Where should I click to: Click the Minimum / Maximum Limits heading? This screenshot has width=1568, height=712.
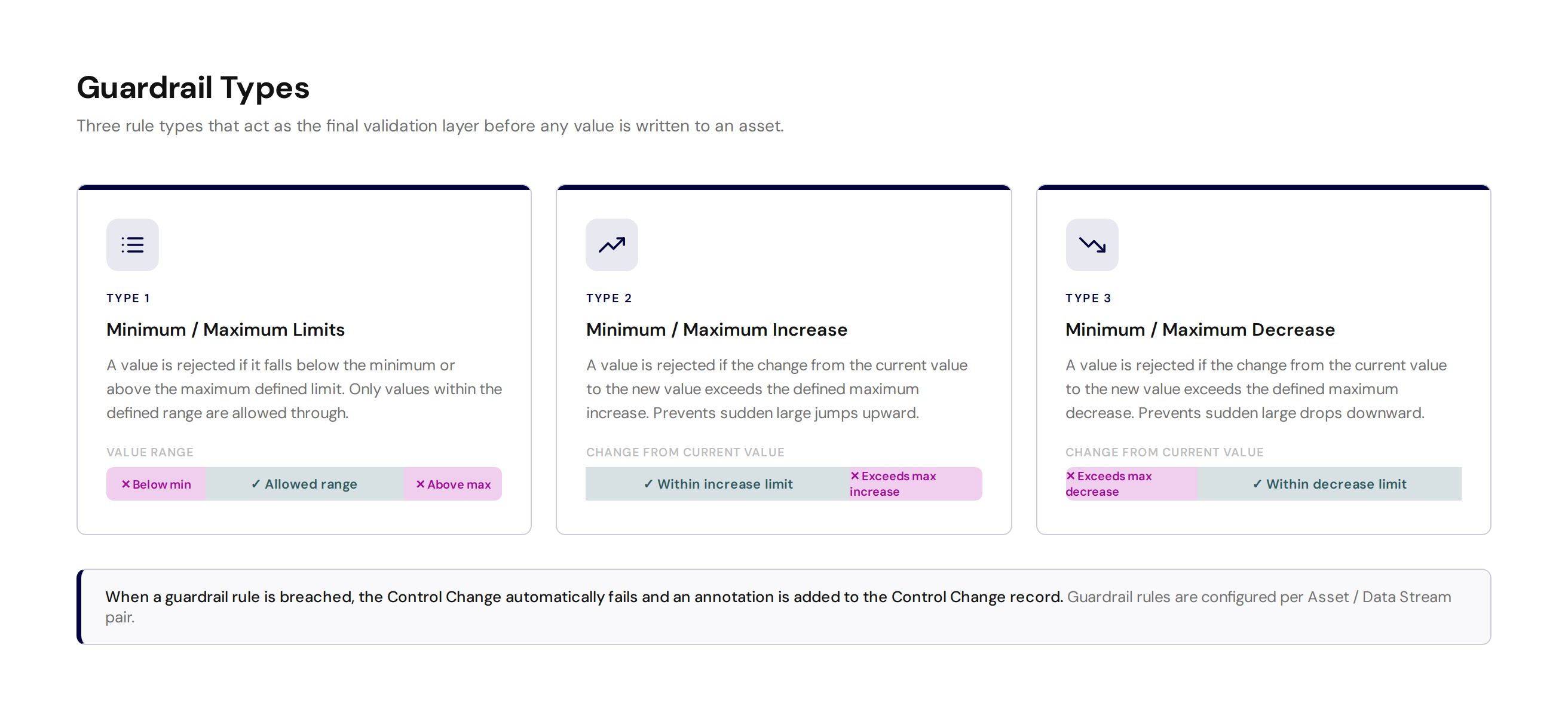pyautogui.click(x=226, y=329)
